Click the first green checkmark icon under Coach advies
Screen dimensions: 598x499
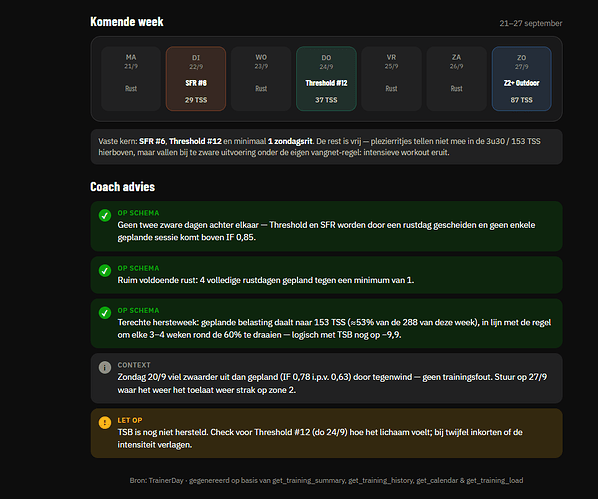(105, 216)
